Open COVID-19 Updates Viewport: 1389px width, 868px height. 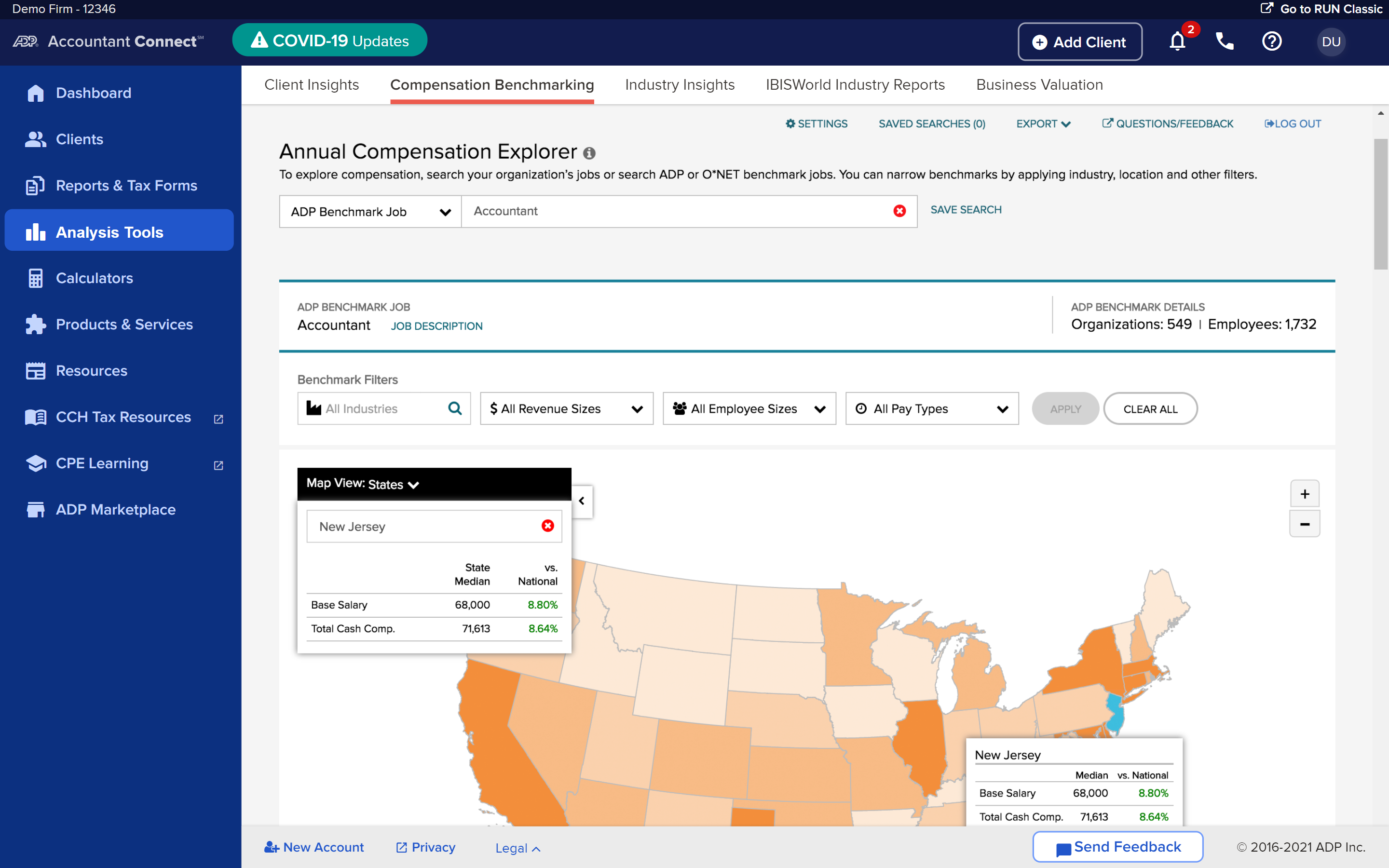point(329,40)
